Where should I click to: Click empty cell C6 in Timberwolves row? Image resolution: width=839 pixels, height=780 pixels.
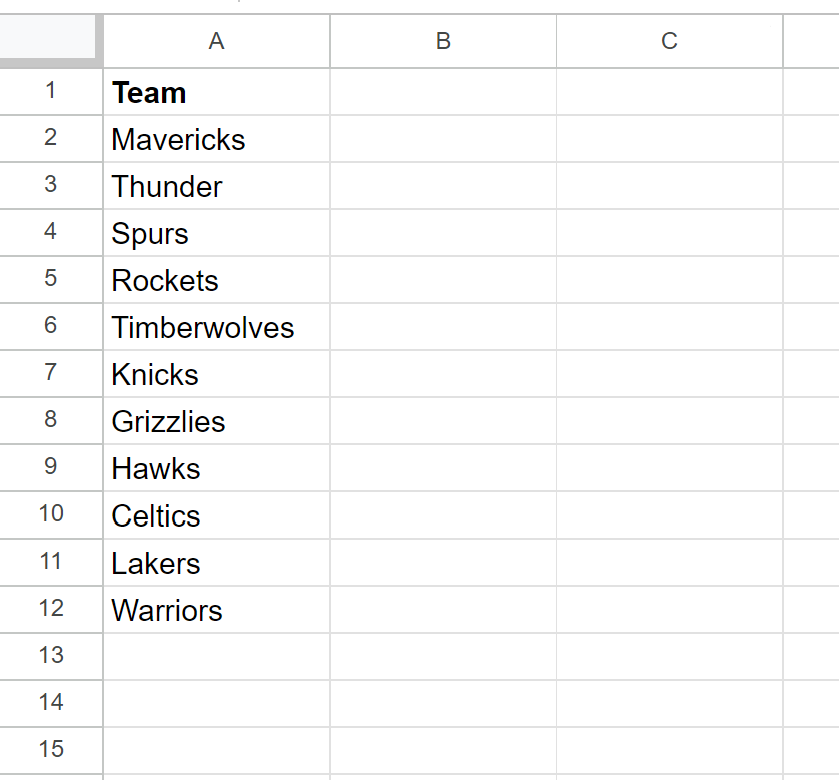[x=669, y=327]
